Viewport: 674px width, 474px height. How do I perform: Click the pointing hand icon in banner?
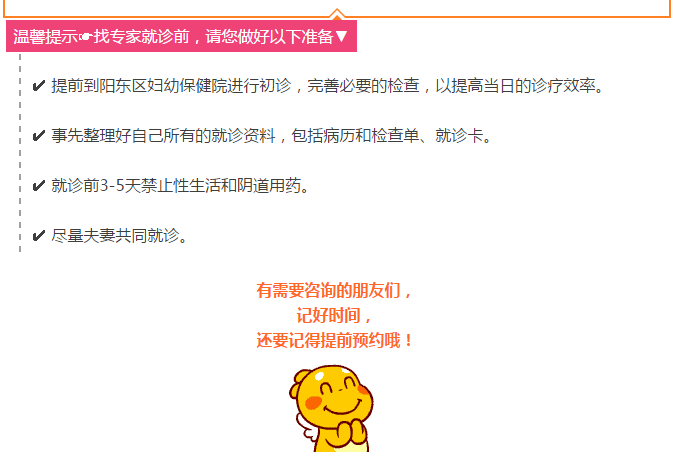tap(86, 37)
